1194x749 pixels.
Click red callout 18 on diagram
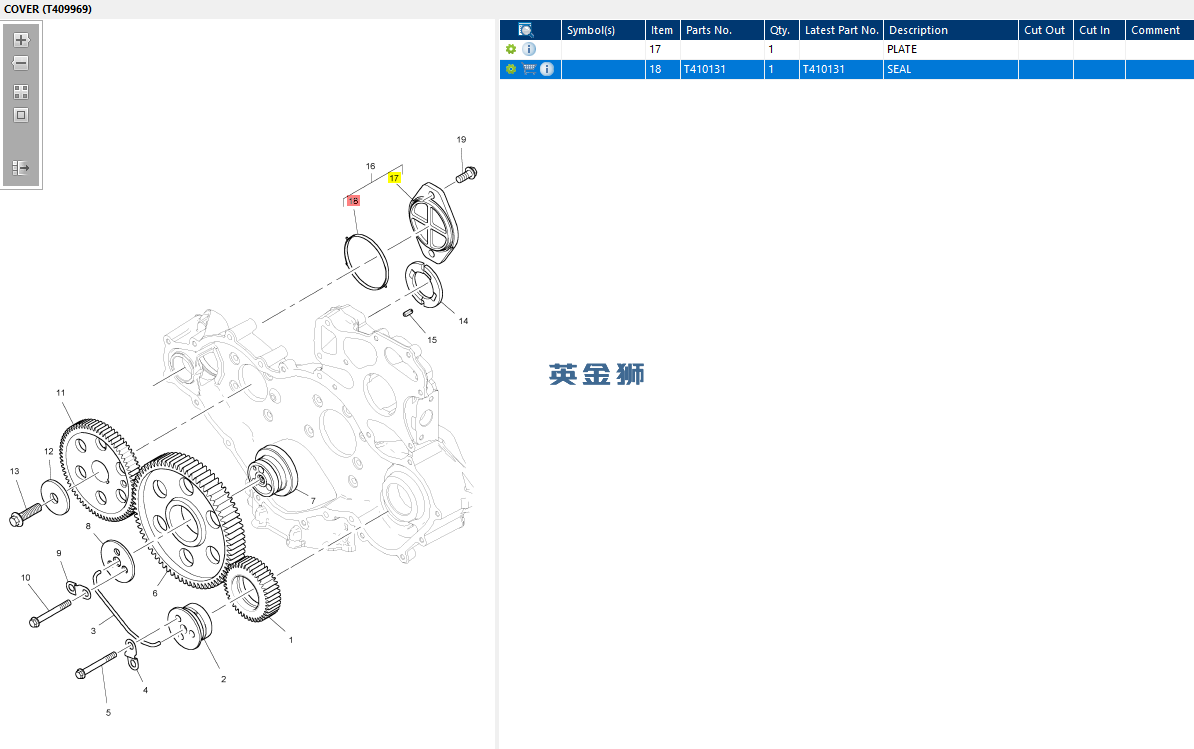click(353, 201)
